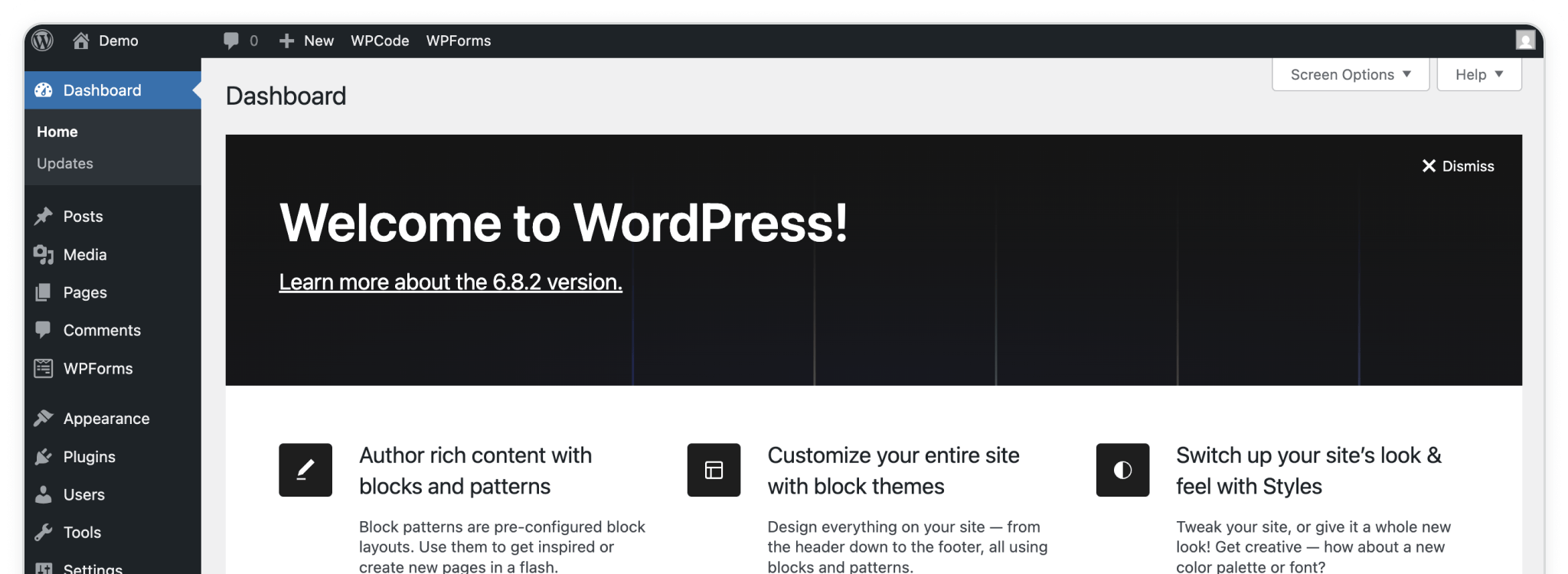Open the Dashboard menu label
This screenshot has width=1568, height=574.
(x=103, y=90)
